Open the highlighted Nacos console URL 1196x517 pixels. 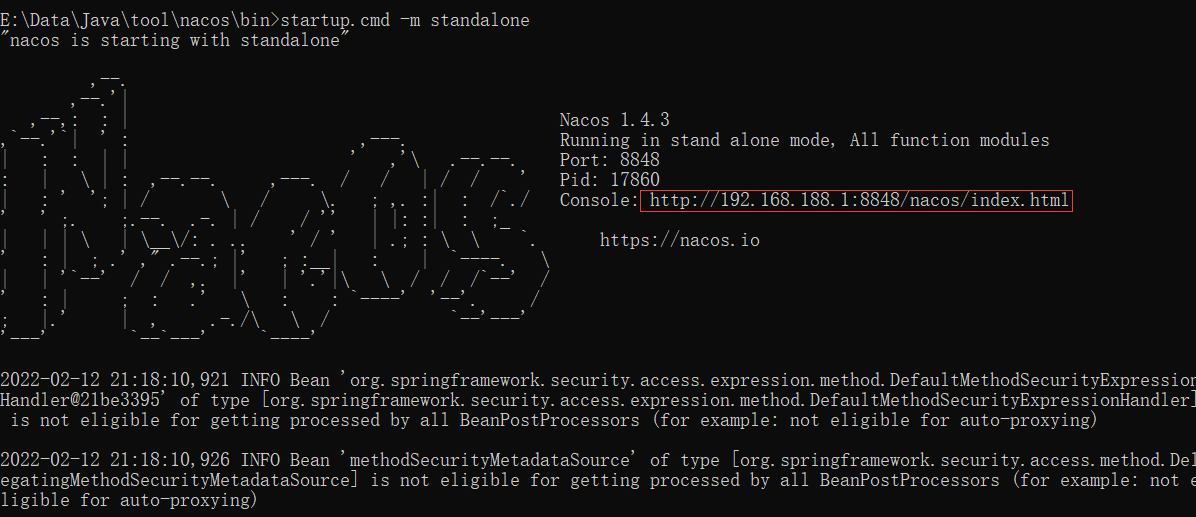point(856,201)
